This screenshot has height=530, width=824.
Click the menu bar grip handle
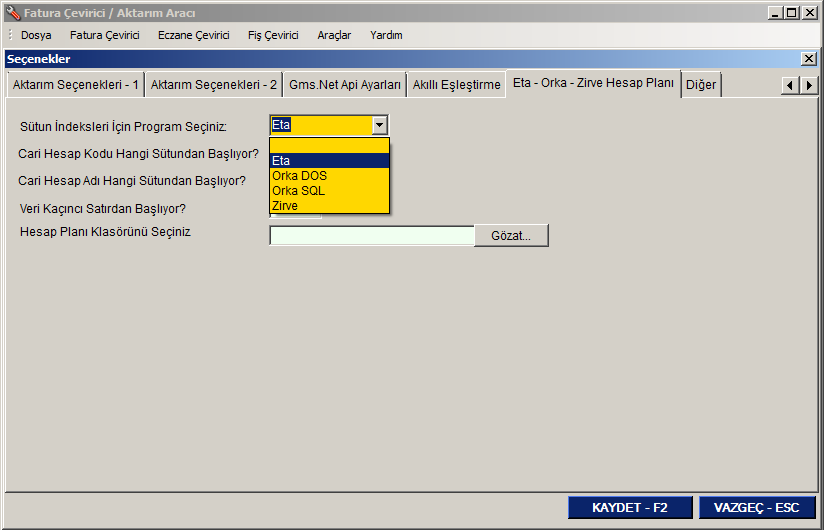pyautogui.click(x=10, y=35)
